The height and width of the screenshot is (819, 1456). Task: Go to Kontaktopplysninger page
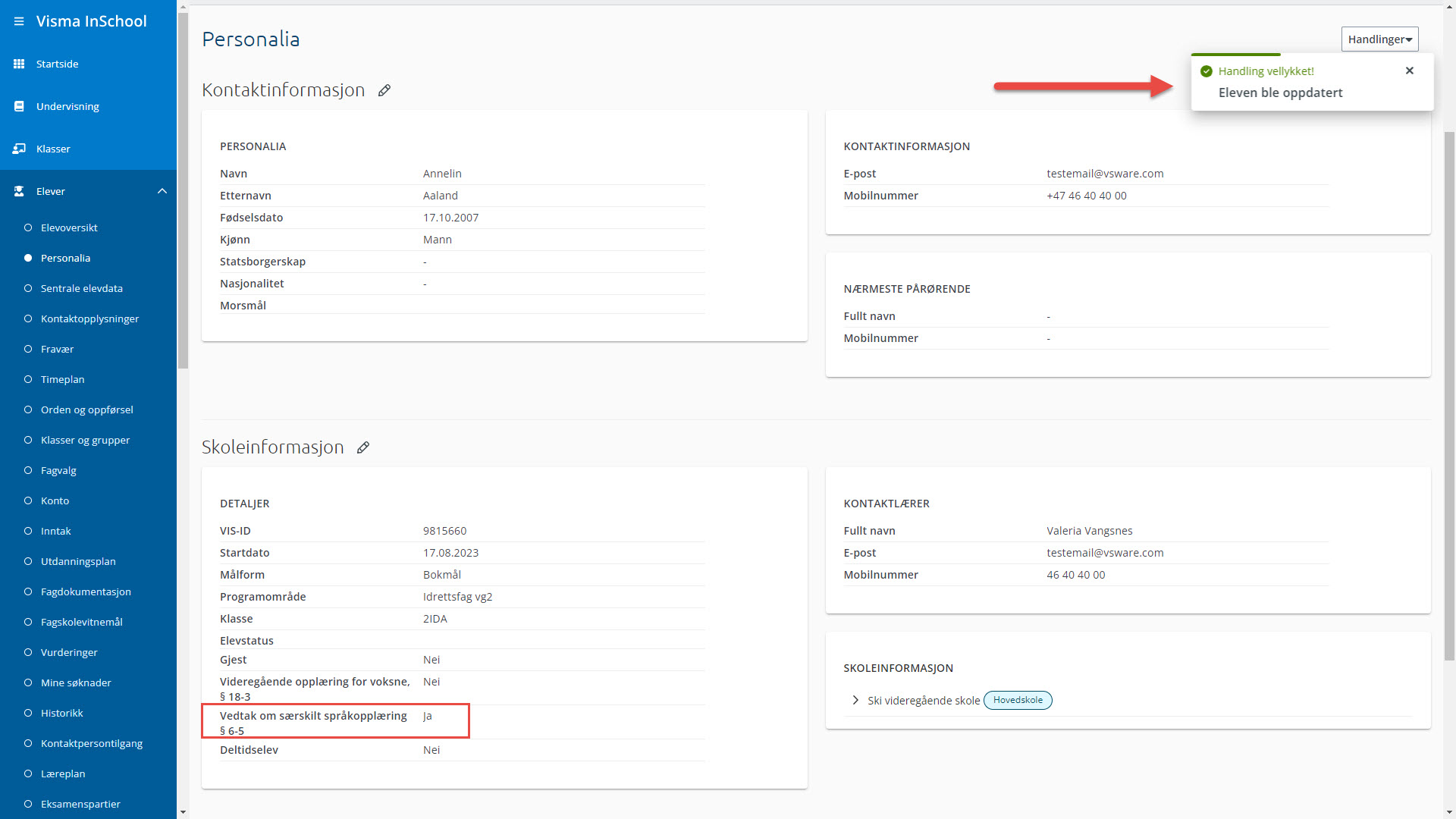click(x=89, y=318)
